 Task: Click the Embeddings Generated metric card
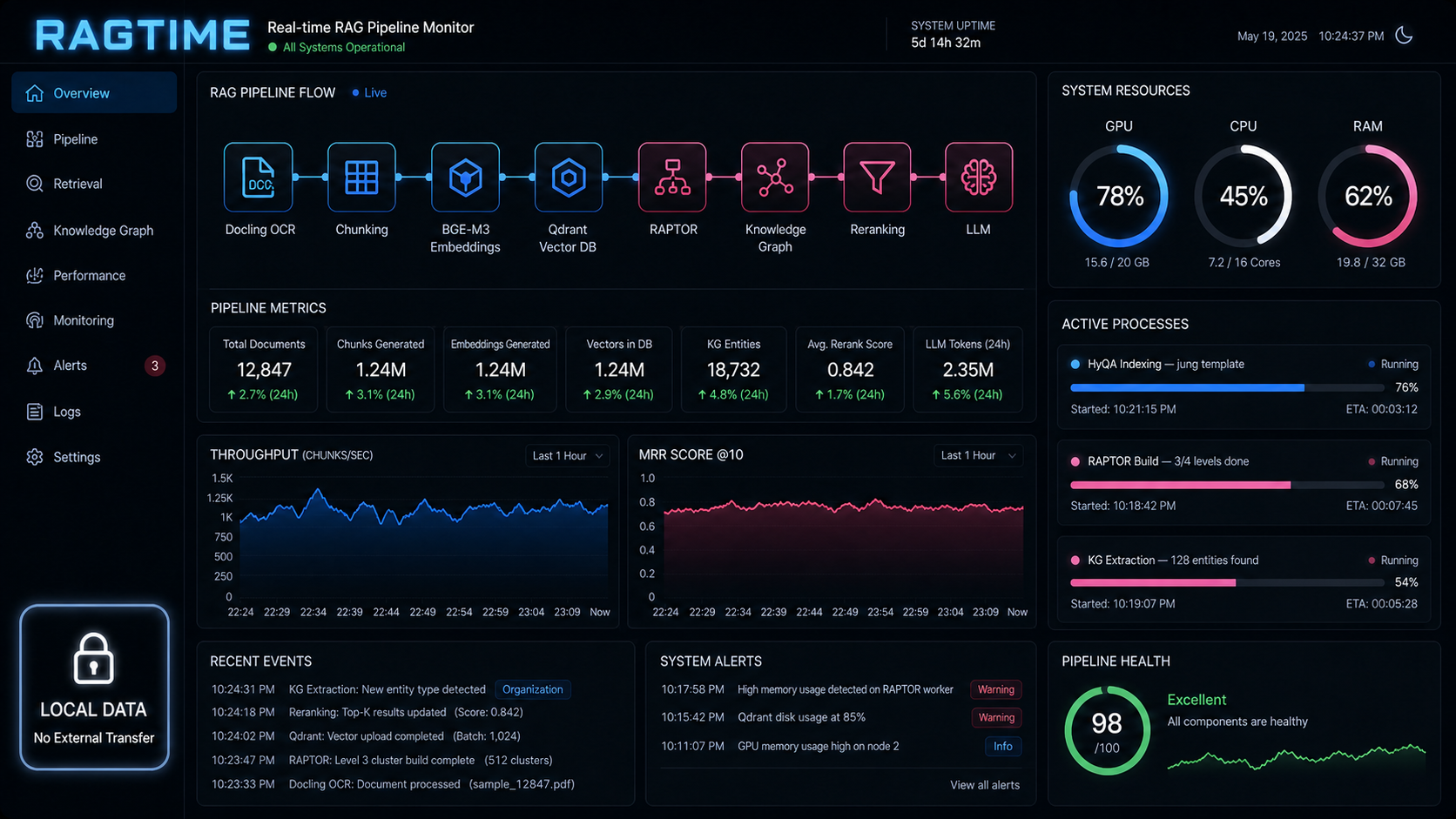[x=500, y=369]
